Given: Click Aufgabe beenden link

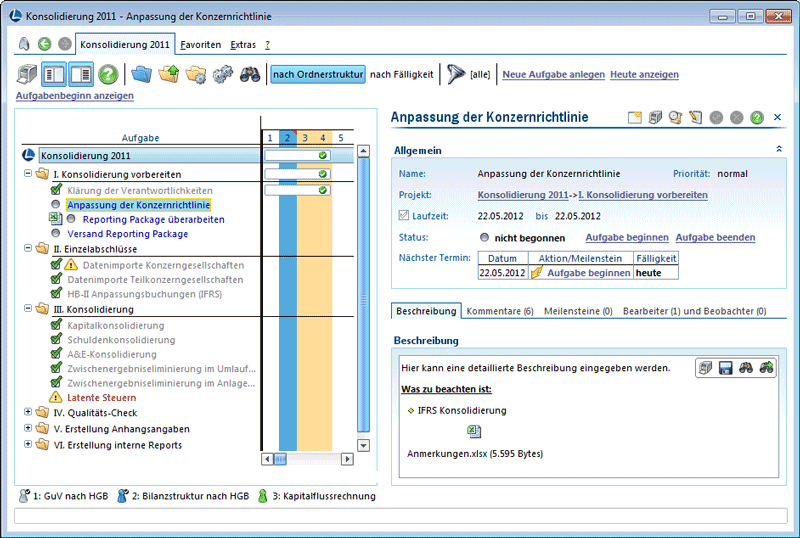Looking at the screenshot, I should 715,237.
